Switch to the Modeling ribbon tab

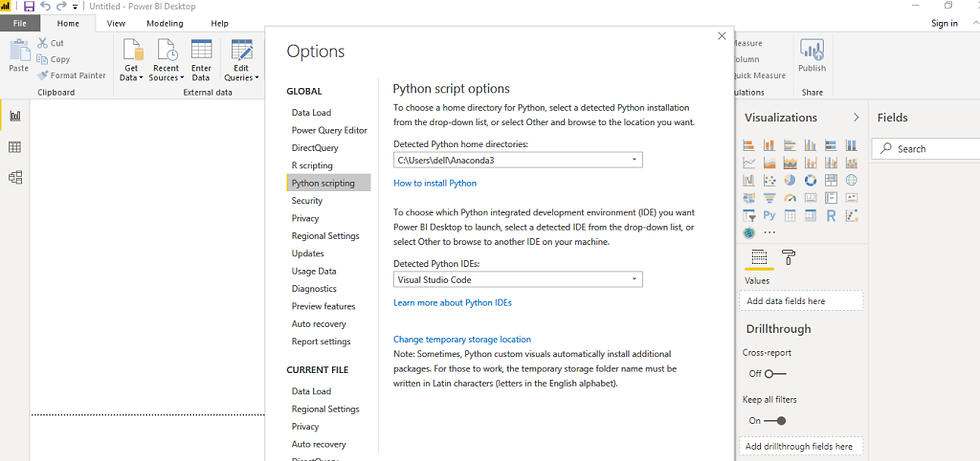pyautogui.click(x=165, y=23)
